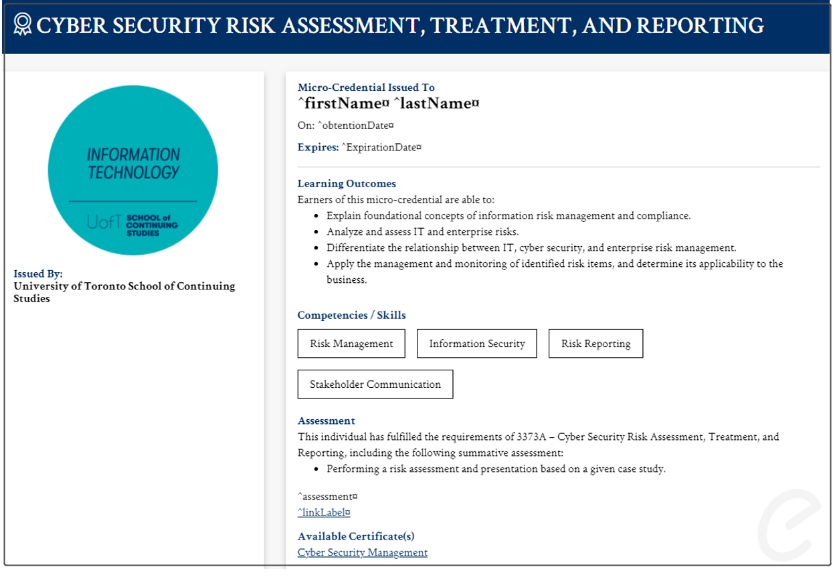Open the ^linkLabel¤ link
Viewport: 833px width, 575px height.
(x=324, y=512)
